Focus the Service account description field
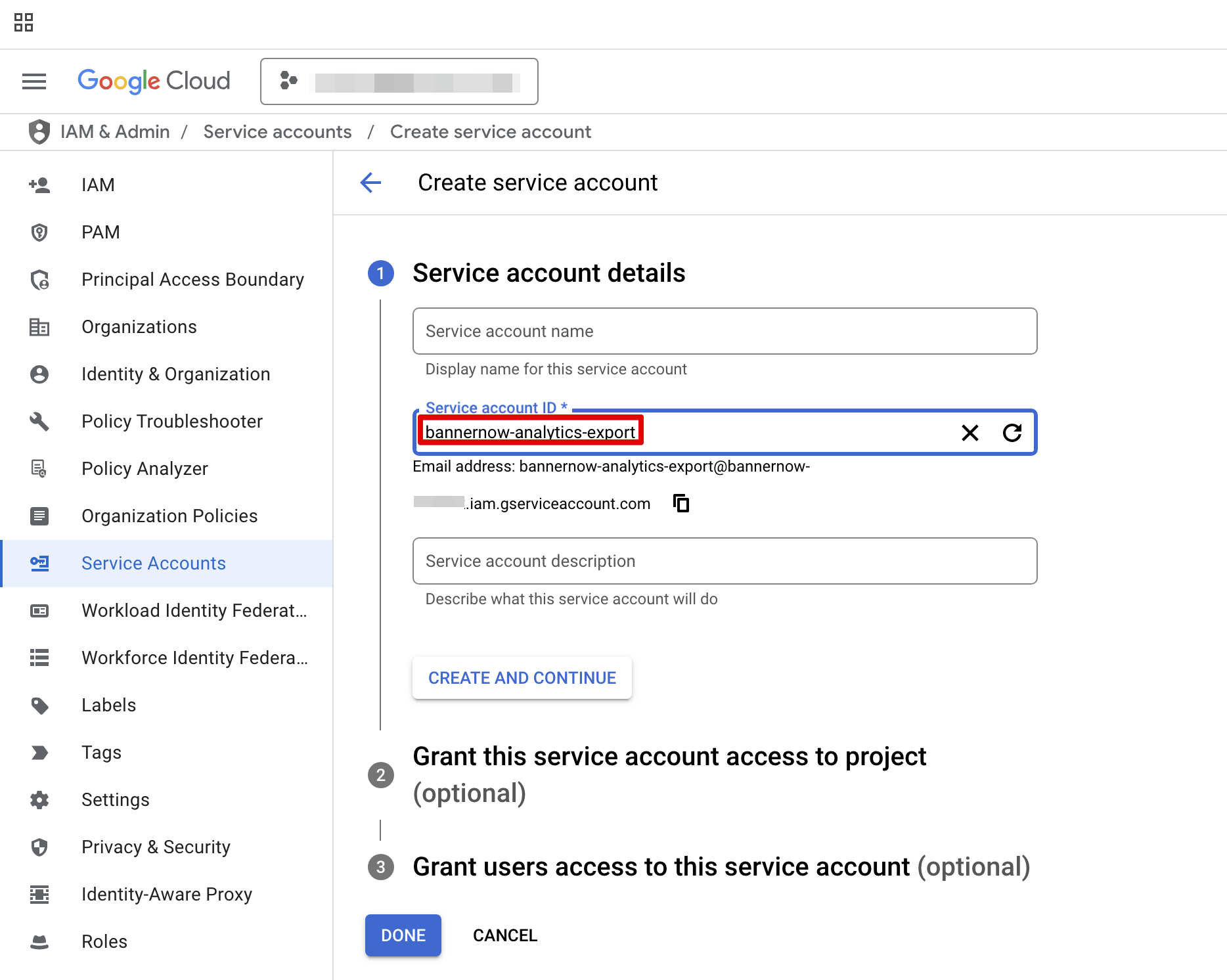Image resolution: width=1227 pixels, height=980 pixels. 725,561
